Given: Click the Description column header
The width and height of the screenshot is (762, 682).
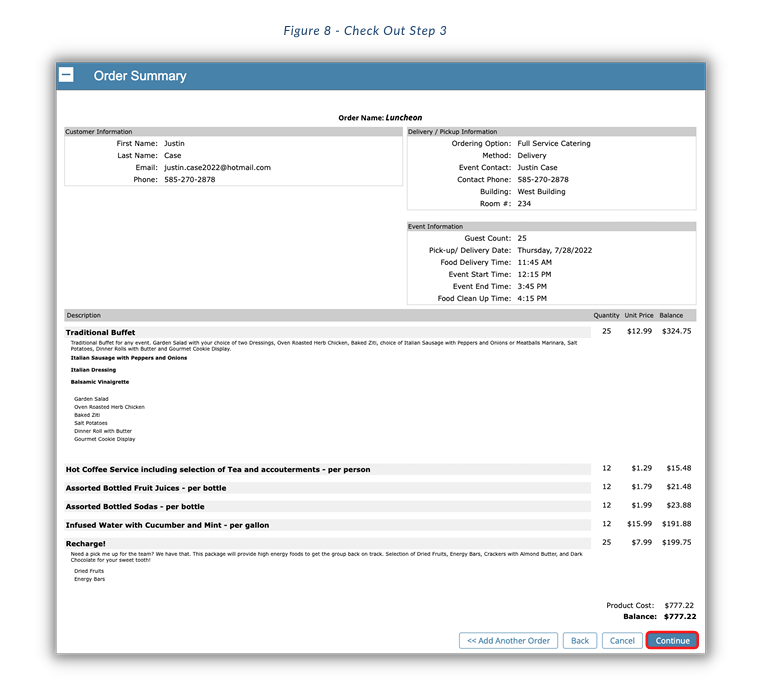Looking at the screenshot, I should click(x=84, y=315).
